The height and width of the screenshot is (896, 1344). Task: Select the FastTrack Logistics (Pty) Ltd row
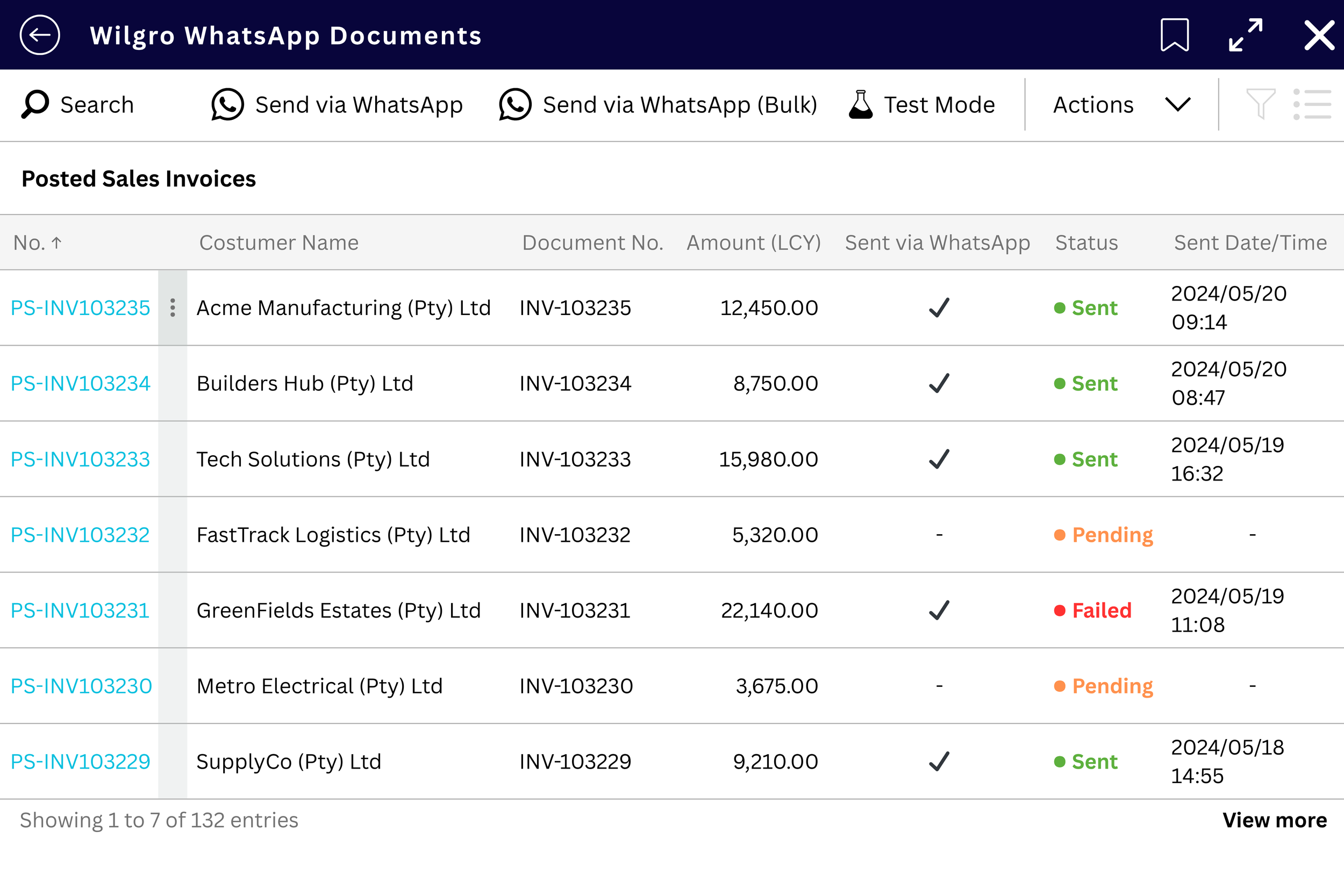(672, 534)
